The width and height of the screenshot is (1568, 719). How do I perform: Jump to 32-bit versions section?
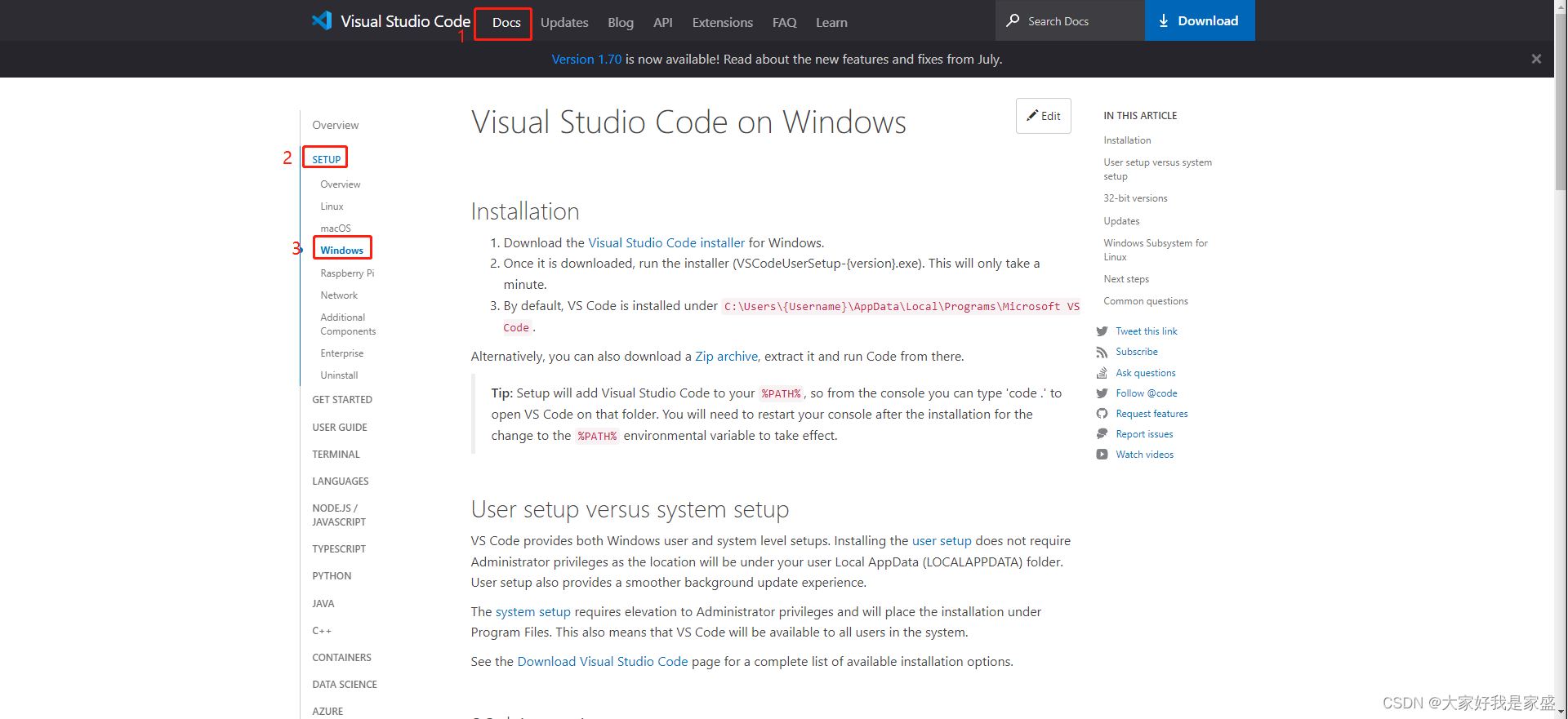(1135, 198)
